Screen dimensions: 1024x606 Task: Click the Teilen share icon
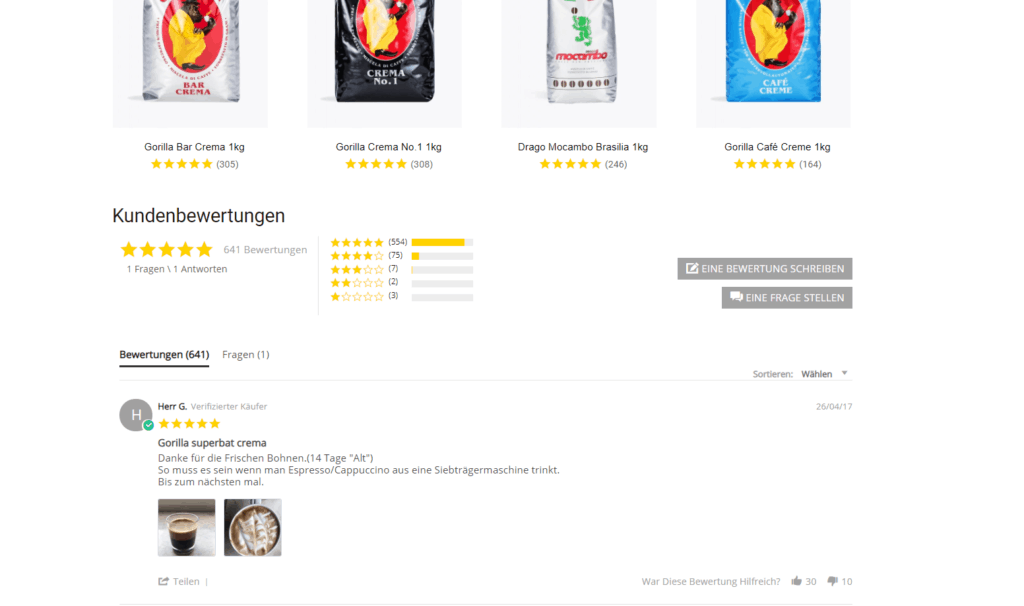click(163, 581)
